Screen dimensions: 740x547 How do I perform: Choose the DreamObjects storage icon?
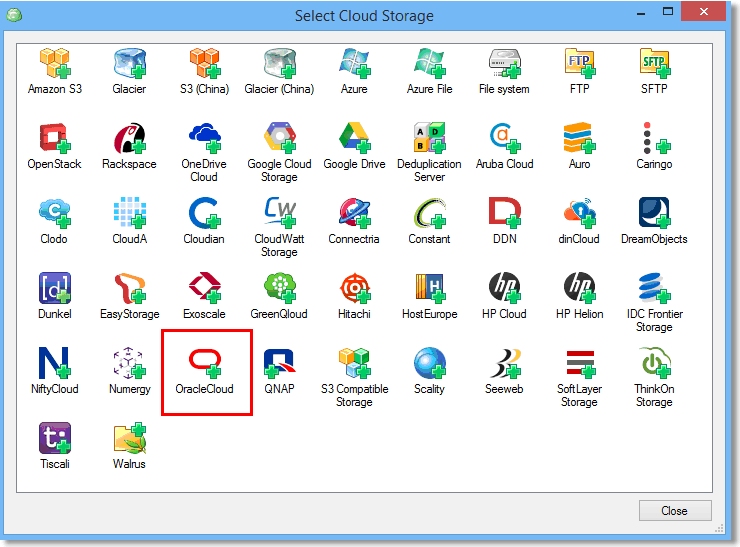pyautogui.click(x=655, y=213)
